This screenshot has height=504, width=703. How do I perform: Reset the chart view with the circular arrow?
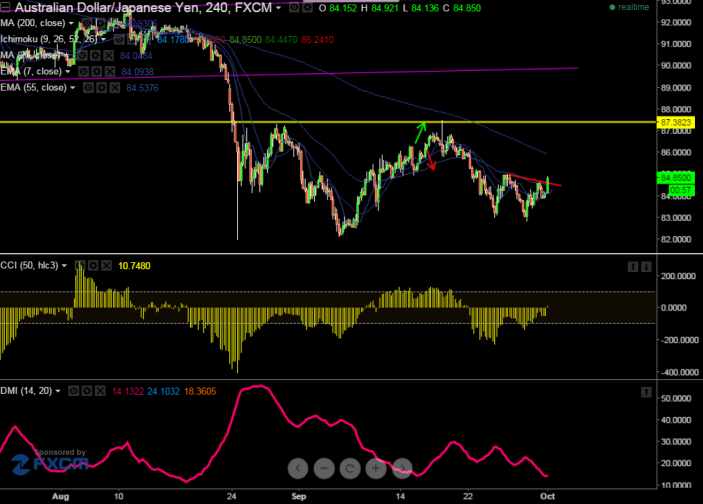click(350, 469)
